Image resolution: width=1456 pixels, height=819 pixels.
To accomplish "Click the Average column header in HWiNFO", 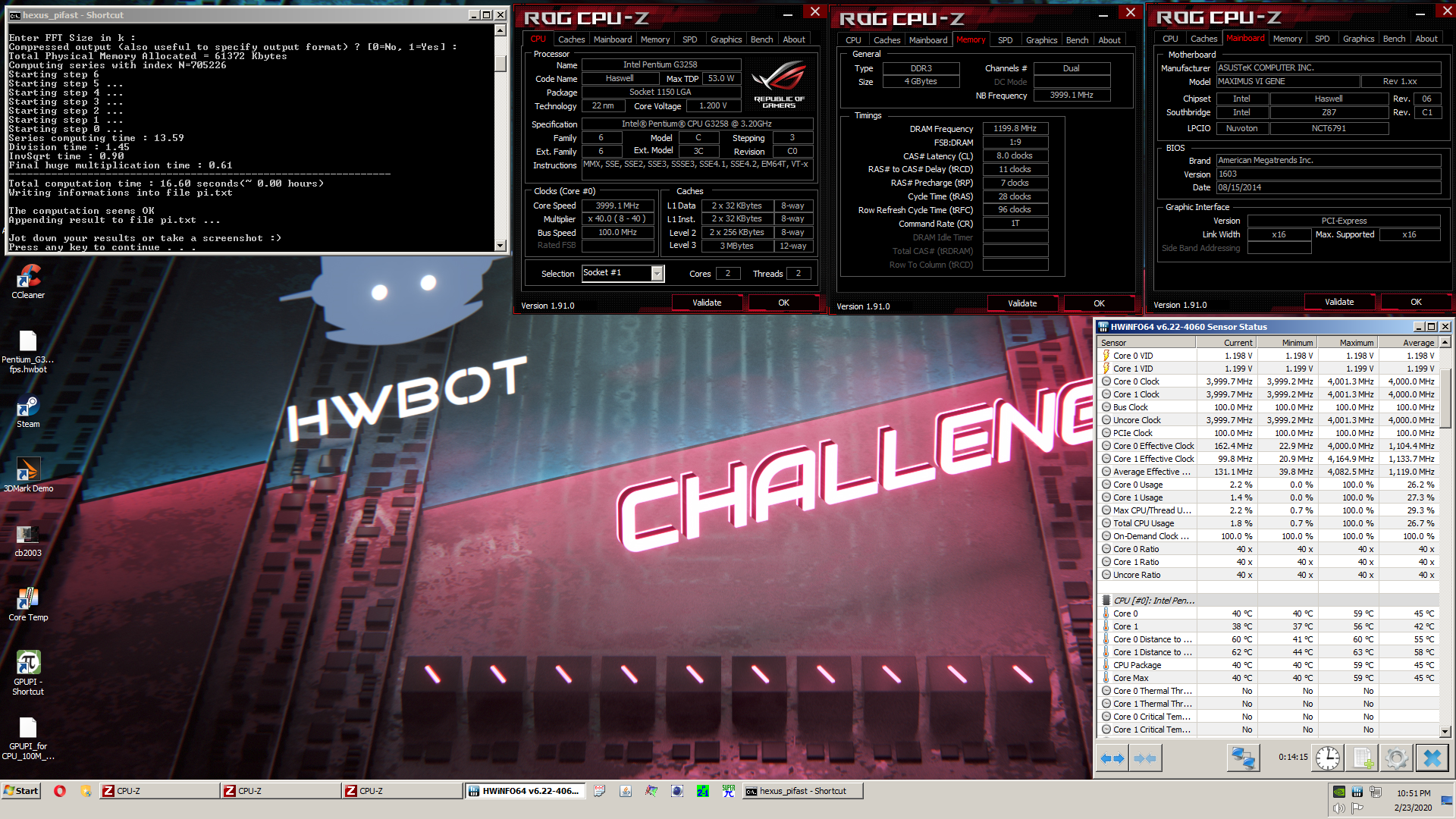I will 1408,343.
